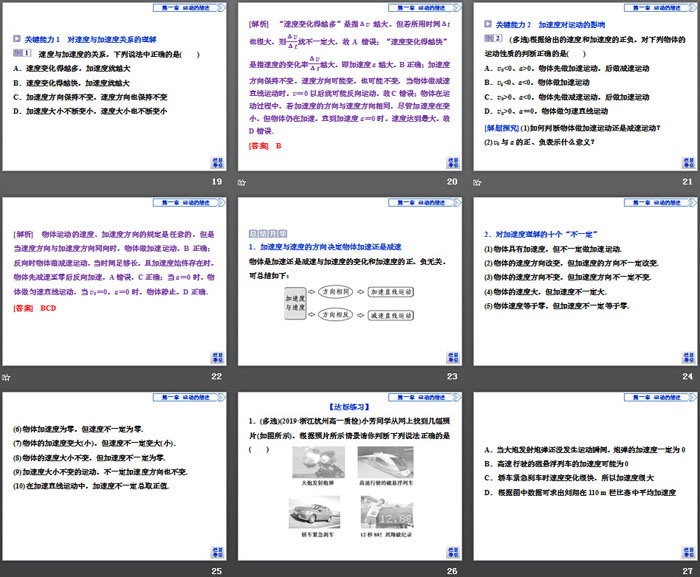Click the corner button icon on slide 23
This screenshot has width=700, height=577.
point(450,354)
